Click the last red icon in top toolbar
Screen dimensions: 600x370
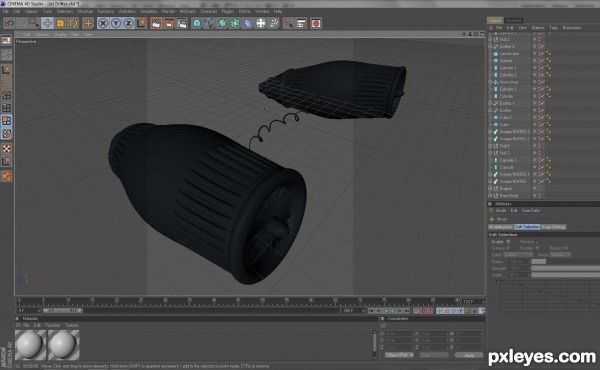pos(316,23)
